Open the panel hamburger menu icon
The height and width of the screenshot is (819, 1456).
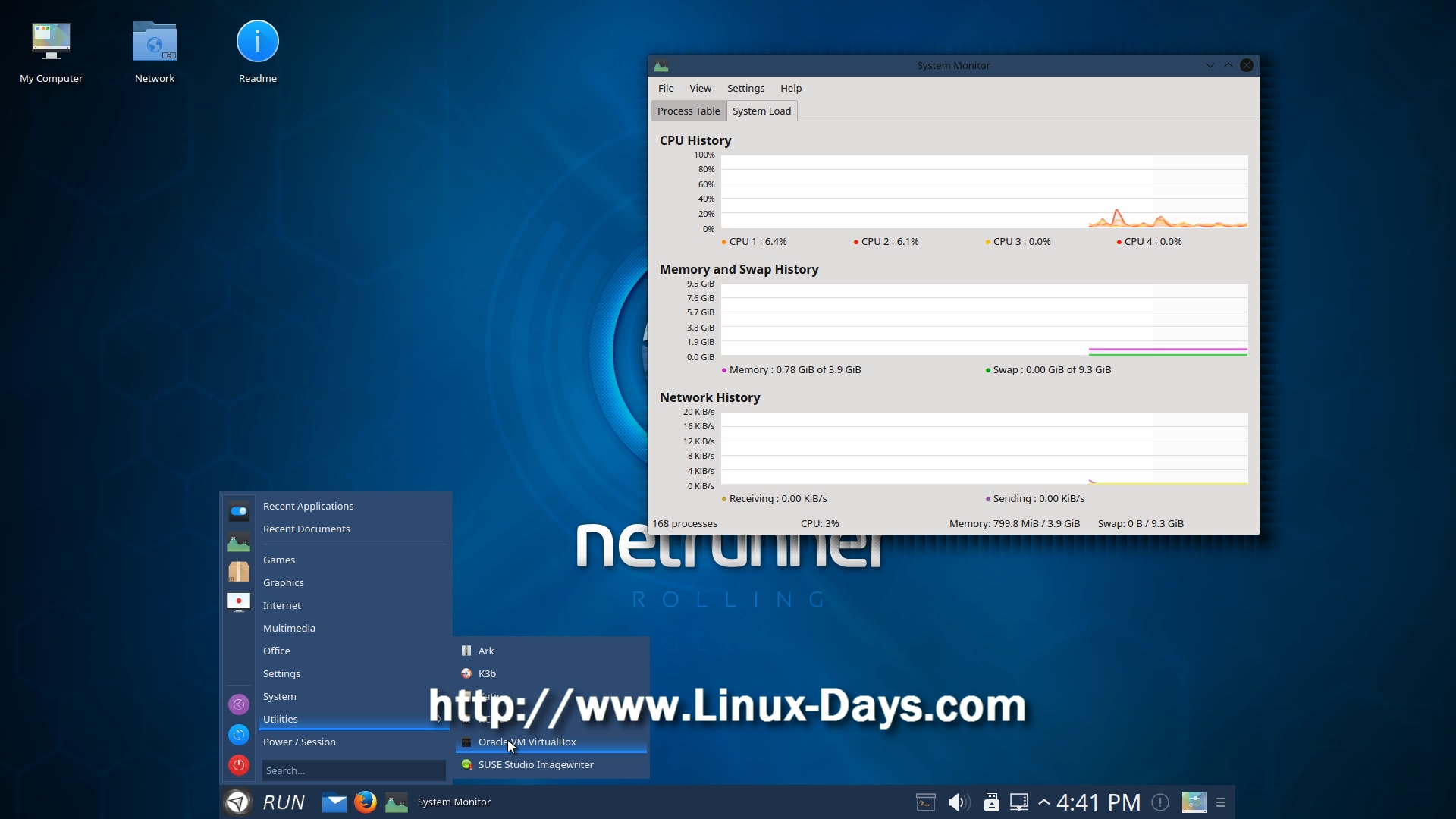(1221, 802)
